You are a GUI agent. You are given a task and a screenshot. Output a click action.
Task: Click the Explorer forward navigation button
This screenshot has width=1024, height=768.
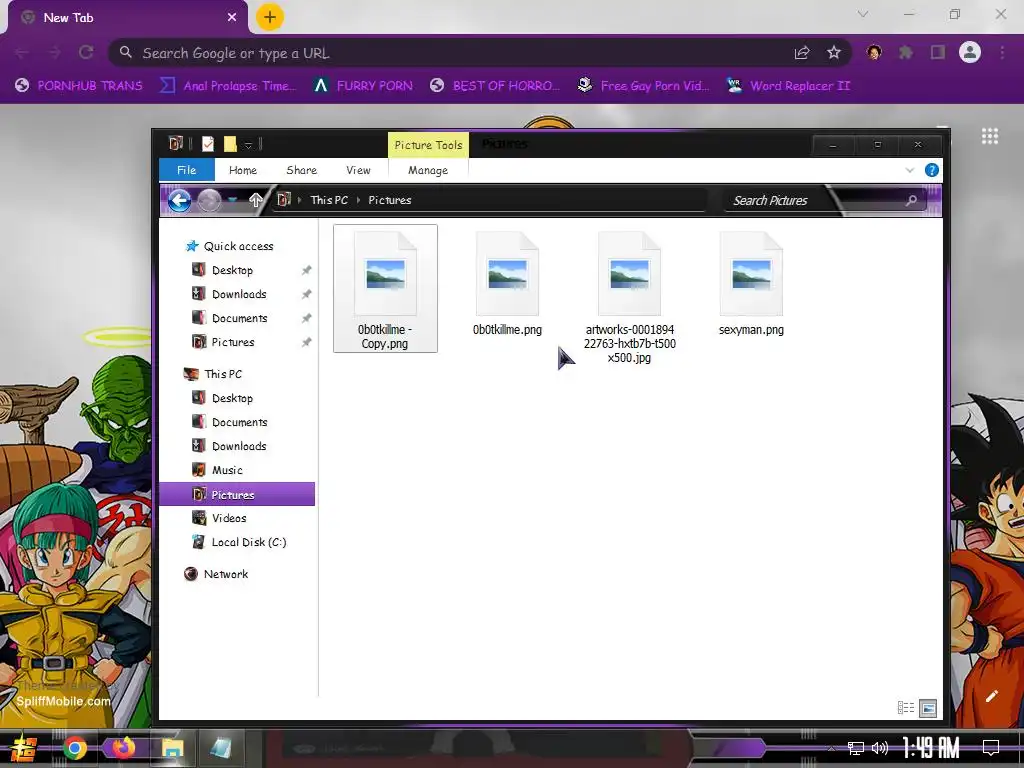click(209, 200)
